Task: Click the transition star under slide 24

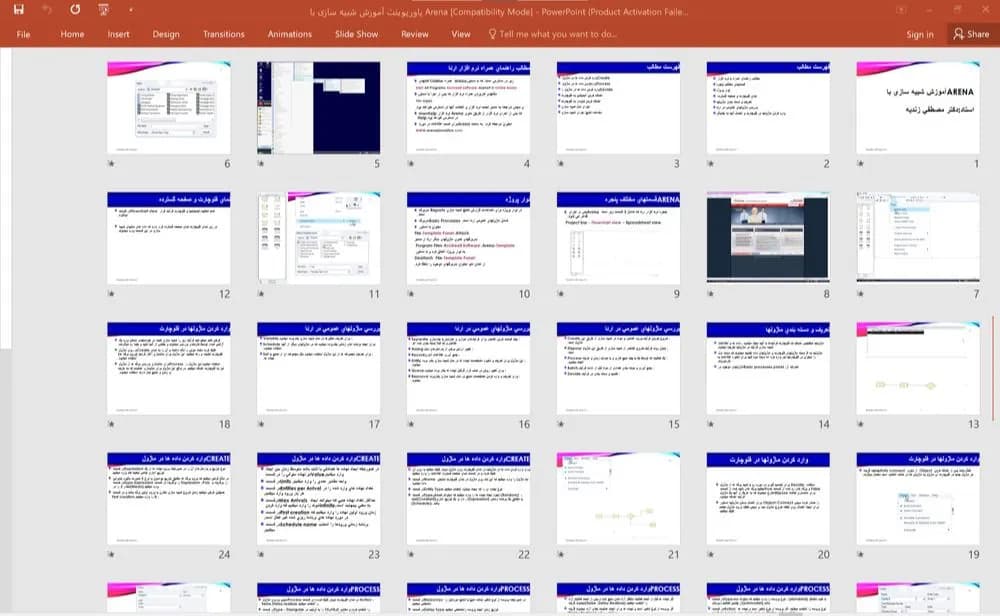Action: 111,555
